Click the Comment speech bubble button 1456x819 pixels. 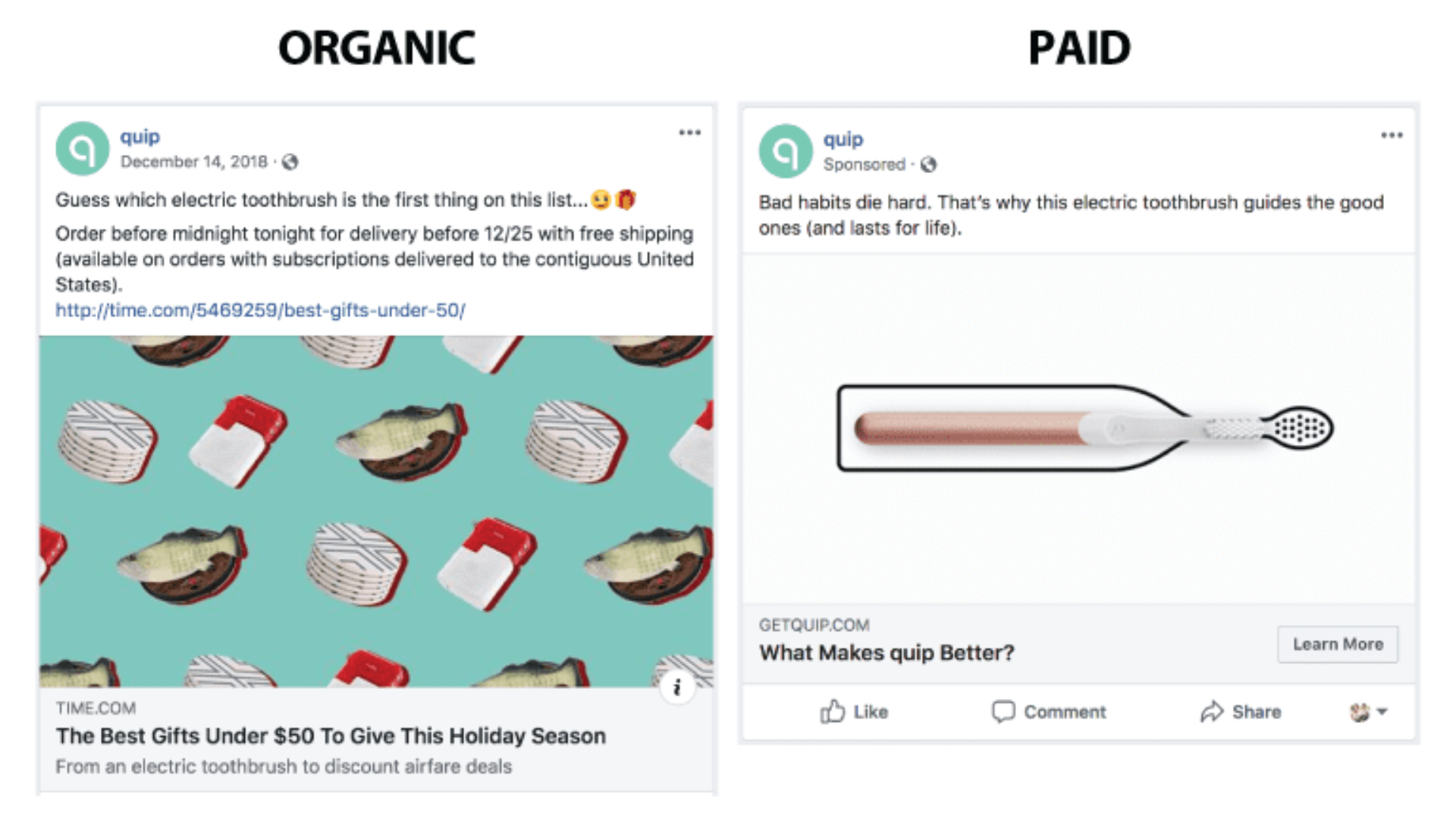coord(1049,711)
